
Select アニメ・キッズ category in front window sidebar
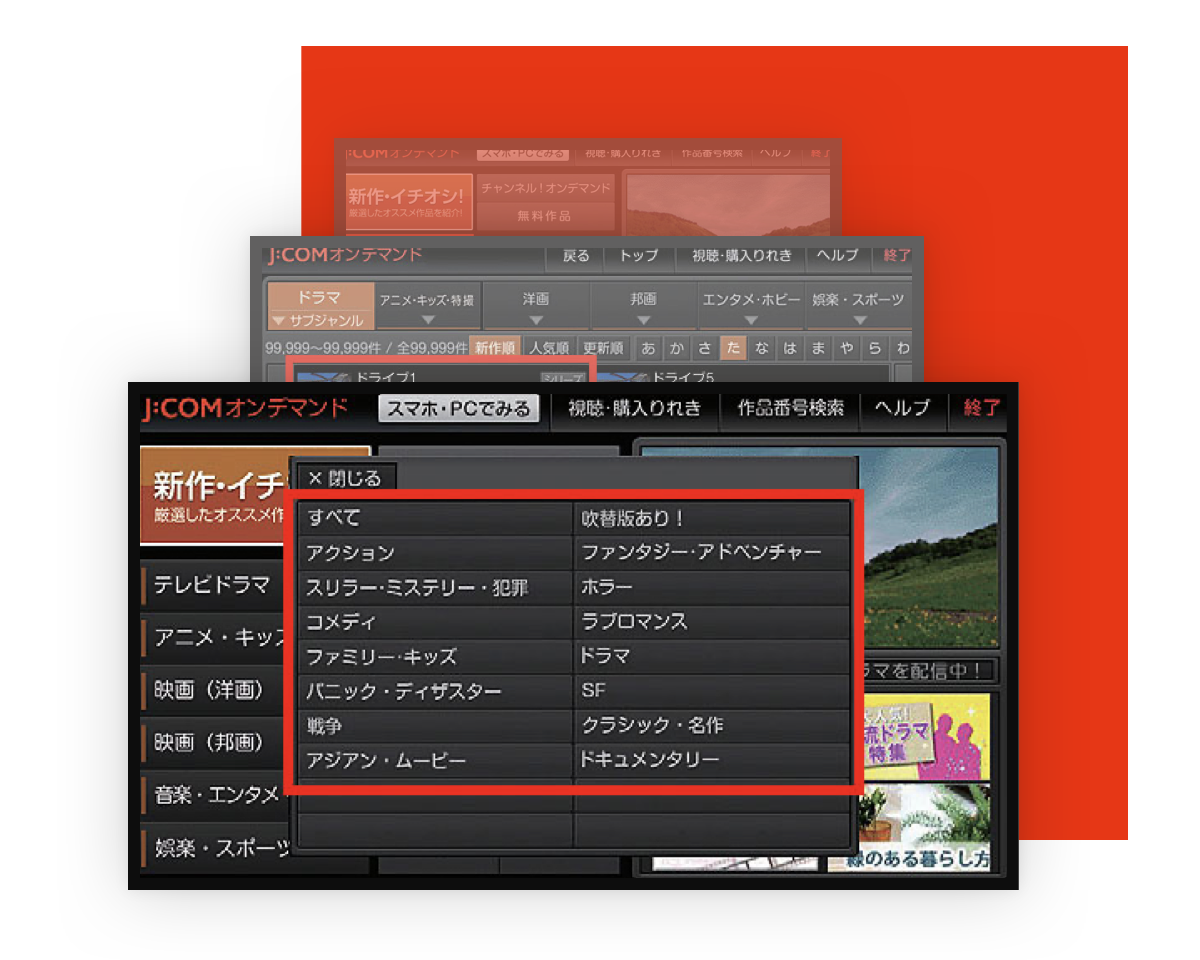pyautogui.click(x=215, y=637)
